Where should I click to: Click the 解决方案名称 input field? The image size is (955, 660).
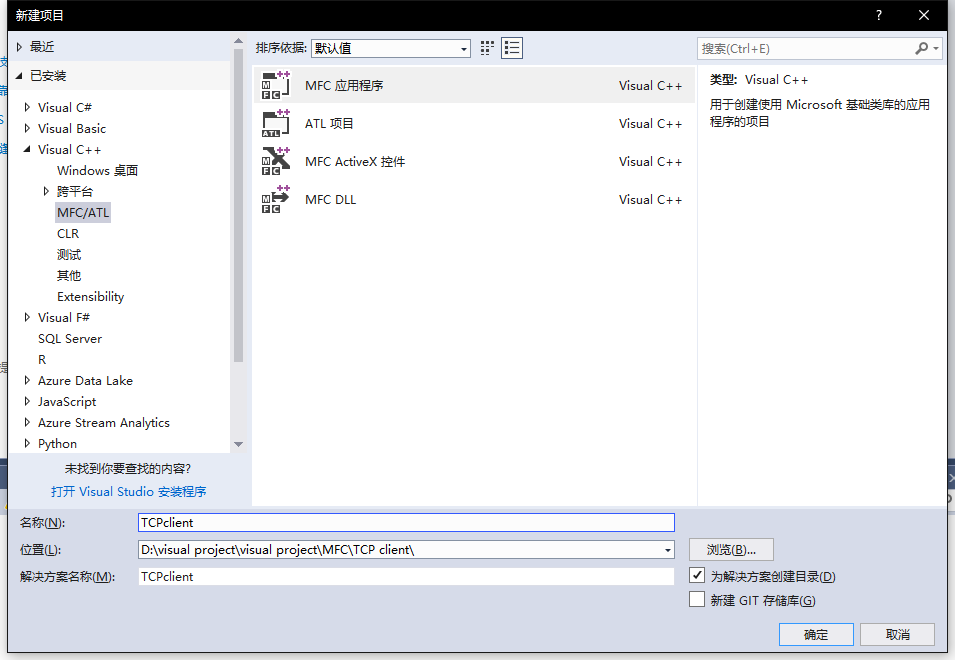click(x=406, y=576)
